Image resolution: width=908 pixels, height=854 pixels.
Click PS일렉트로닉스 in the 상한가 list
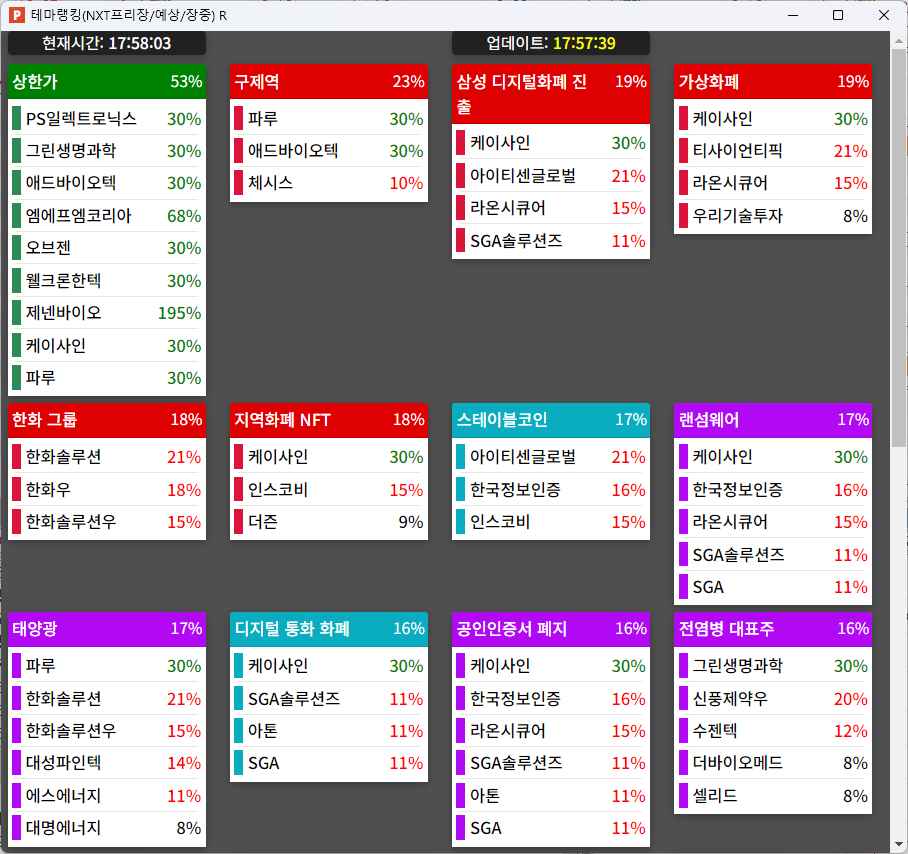point(107,119)
